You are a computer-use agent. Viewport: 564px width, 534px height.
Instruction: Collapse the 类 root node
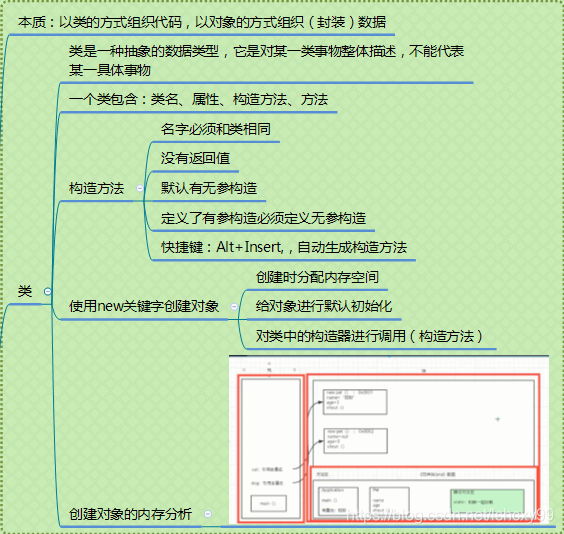pyautogui.click(x=47, y=291)
